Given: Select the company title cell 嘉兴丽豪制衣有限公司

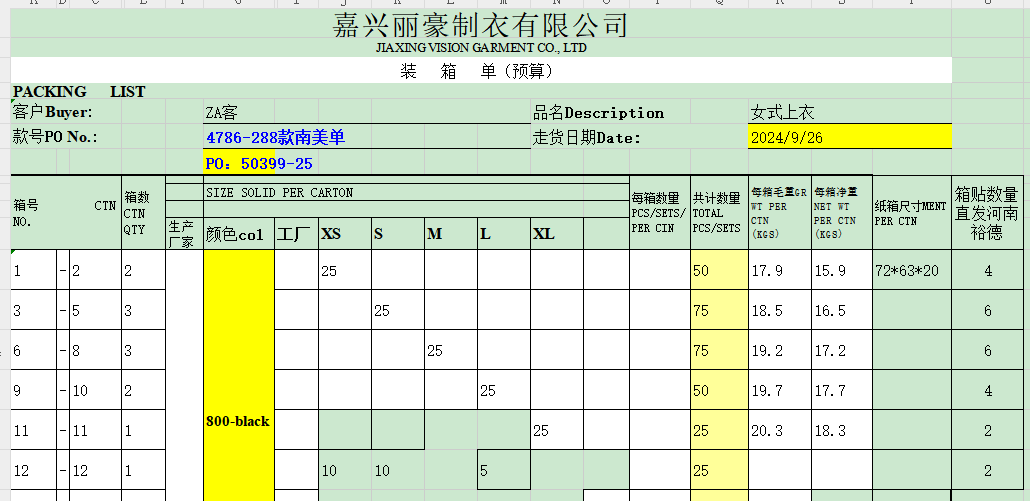Looking at the screenshot, I should coord(480,25).
